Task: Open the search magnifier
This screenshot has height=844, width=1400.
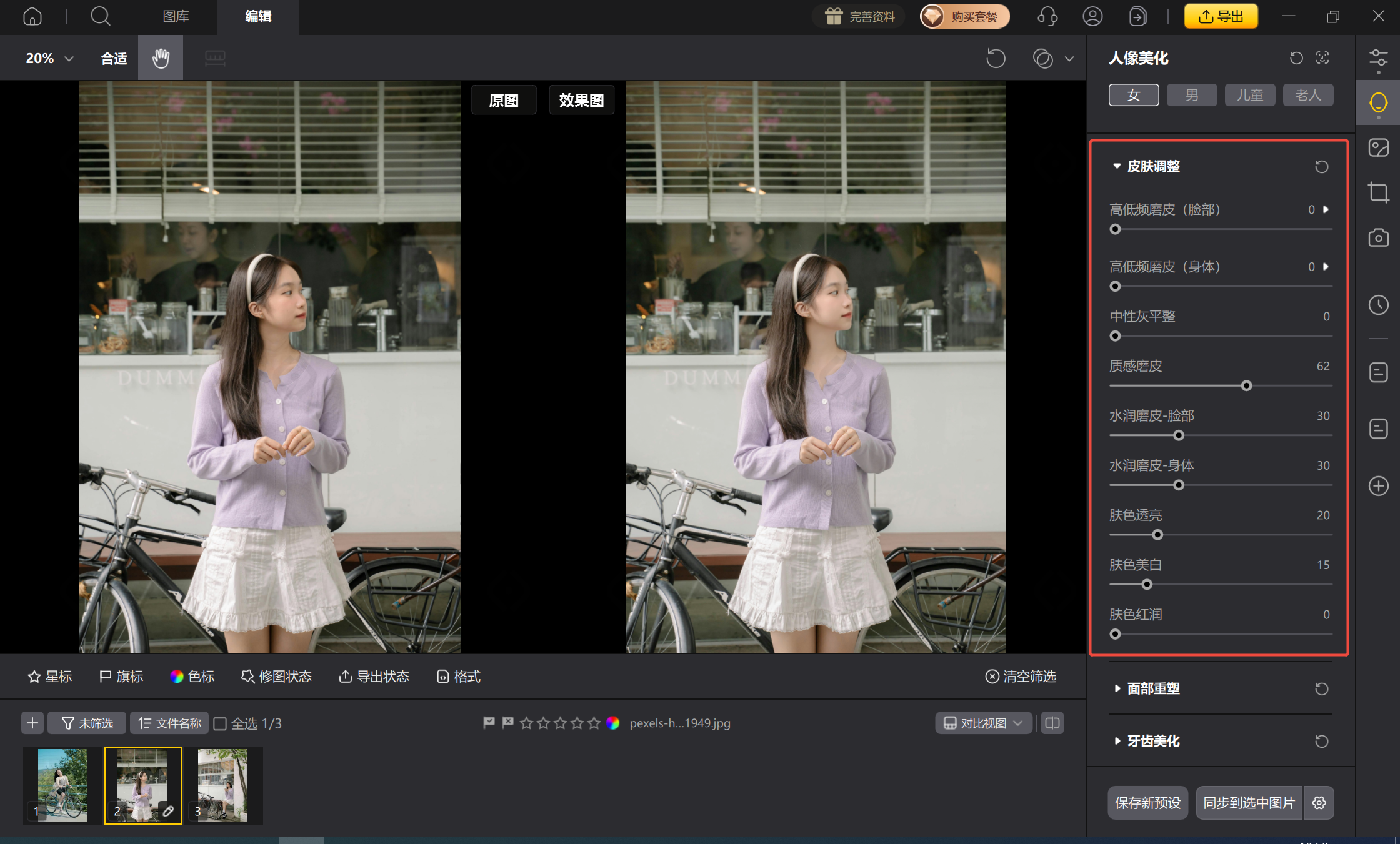Action: pos(100,16)
